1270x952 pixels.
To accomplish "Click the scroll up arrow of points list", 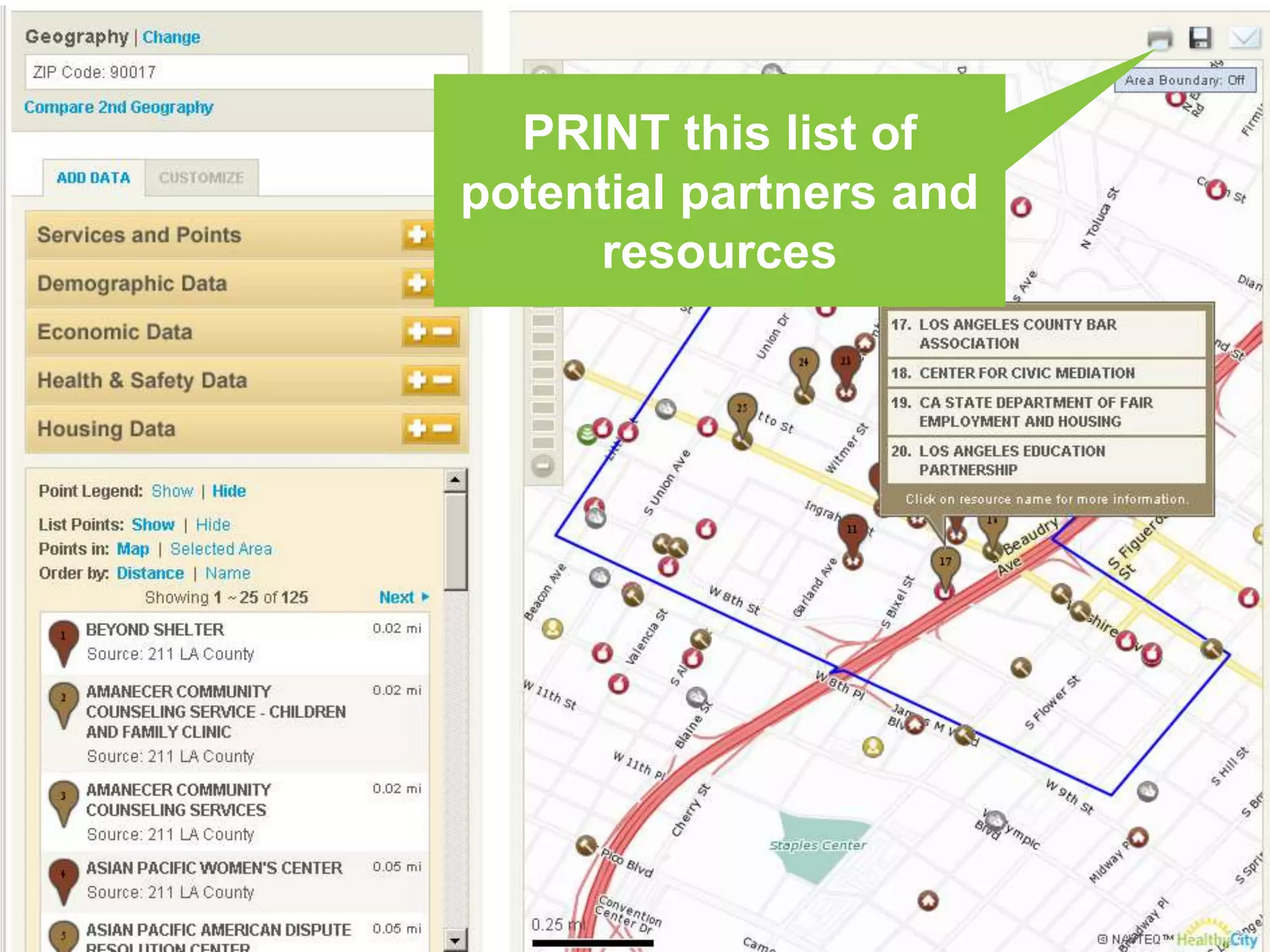I will [x=455, y=480].
